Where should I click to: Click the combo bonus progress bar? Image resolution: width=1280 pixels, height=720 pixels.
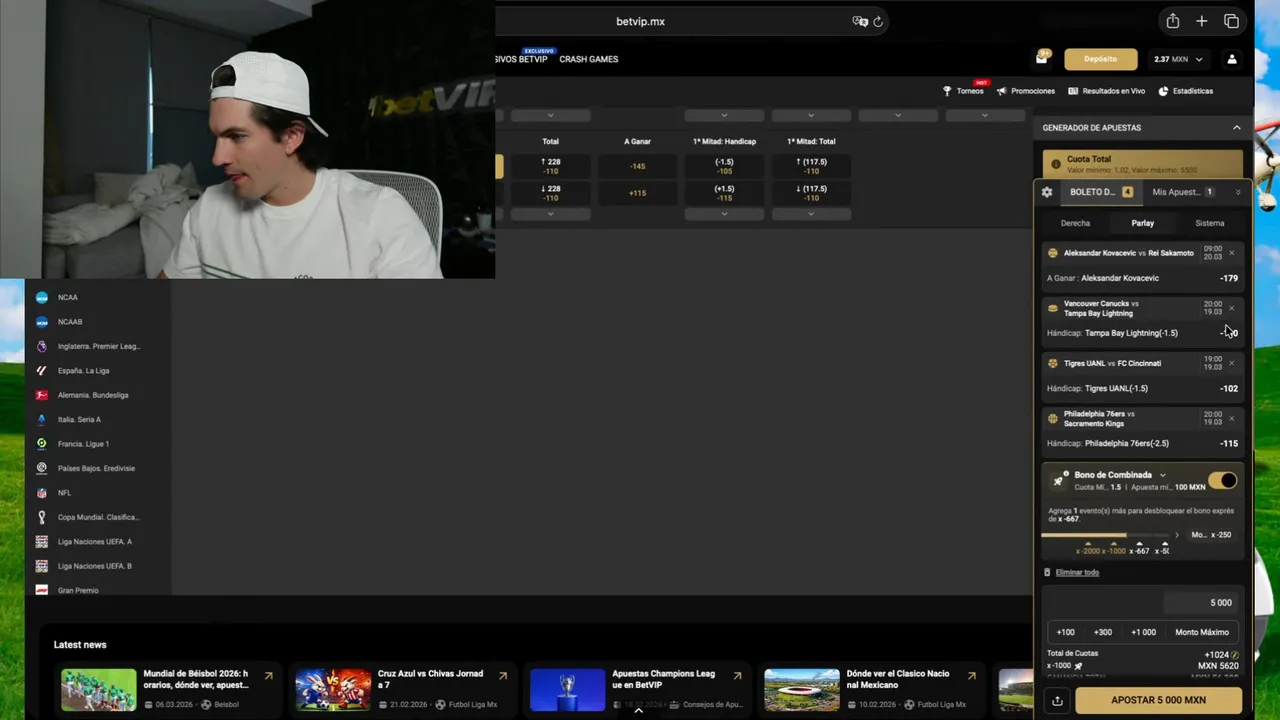pos(1104,535)
